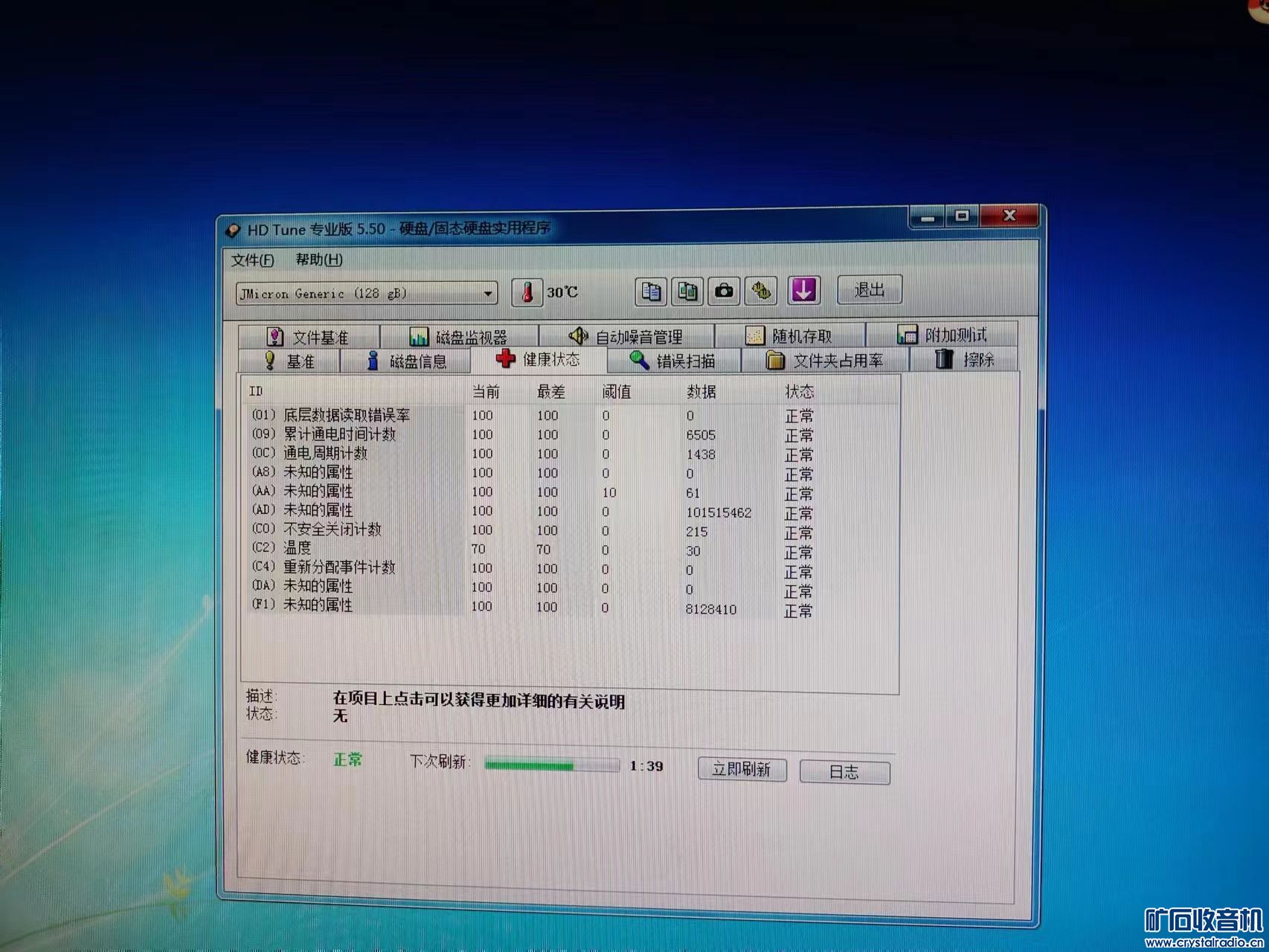
Task: Select the (AD) 未知的属性 row
Action: (x=533, y=511)
